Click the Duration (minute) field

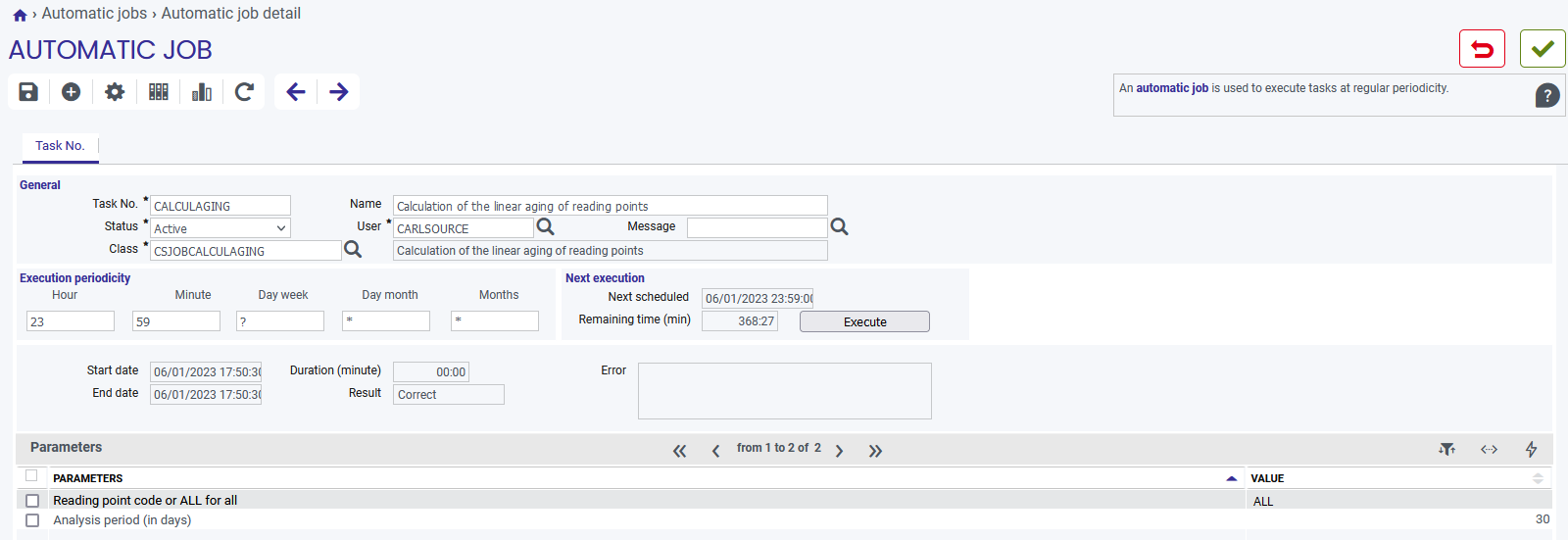coord(431,371)
